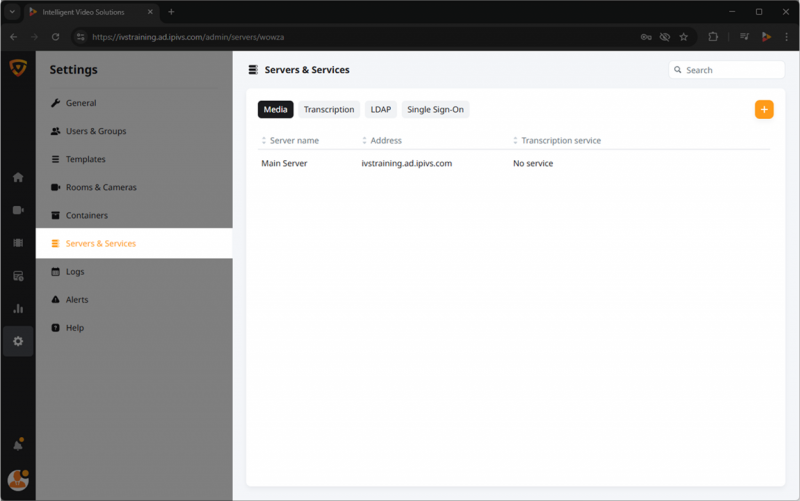Open the bar chart reports icon
Image resolution: width=800 pixels, height=501 pixels.
[x=18, y=308]
